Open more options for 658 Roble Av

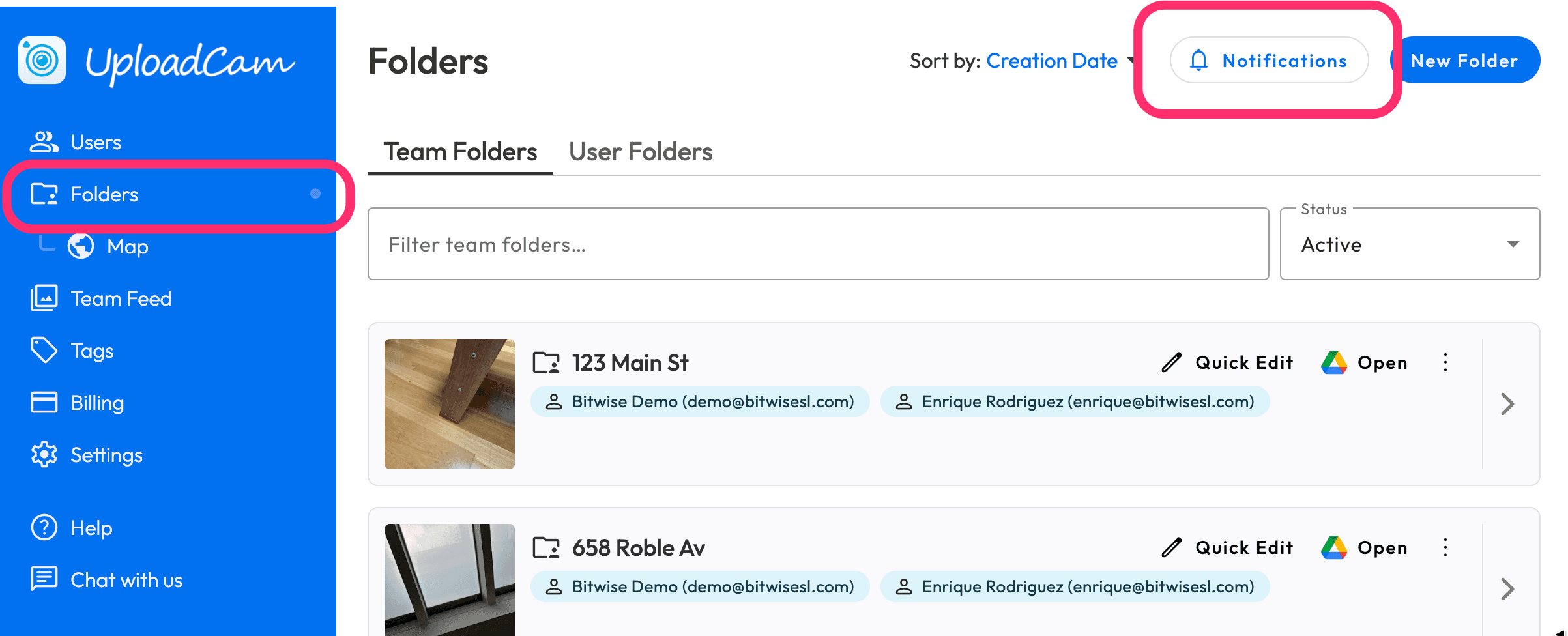[x=1445, y=547]
